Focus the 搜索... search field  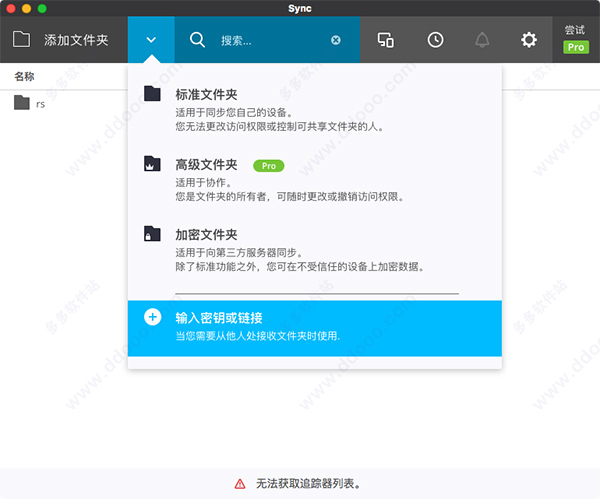[267, 40]
